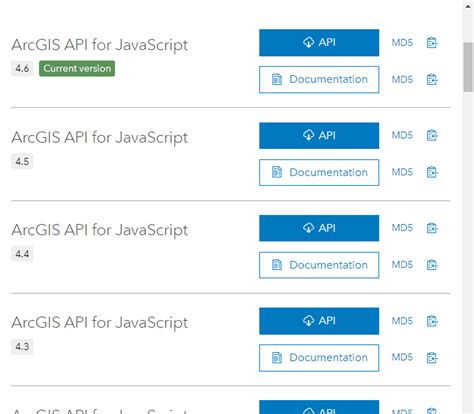The image size is (474, 414).
Task: Download Documentation for version 4.4
Action: click(319, 265)
